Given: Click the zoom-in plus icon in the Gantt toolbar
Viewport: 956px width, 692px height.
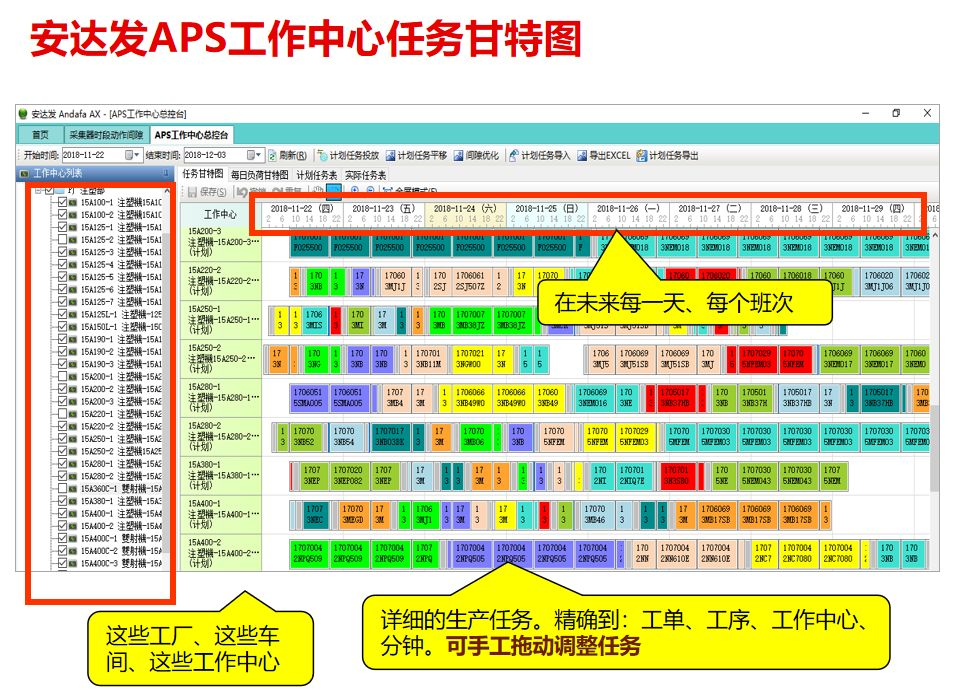Looking at the screenshot, I should [355, 191].
